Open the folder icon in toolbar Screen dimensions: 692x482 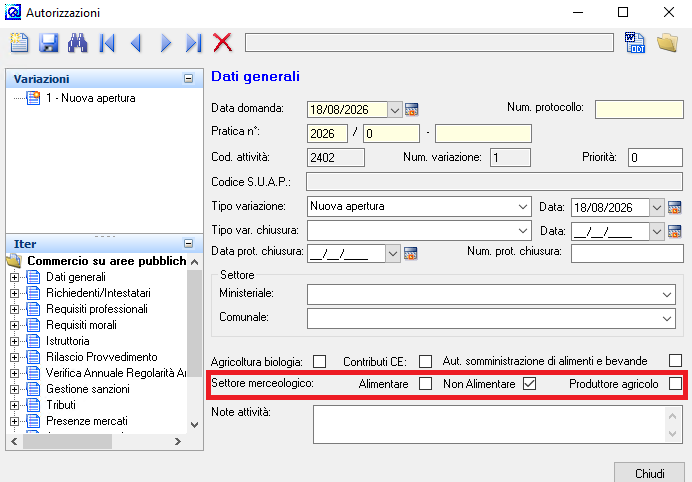pos(667,43)
